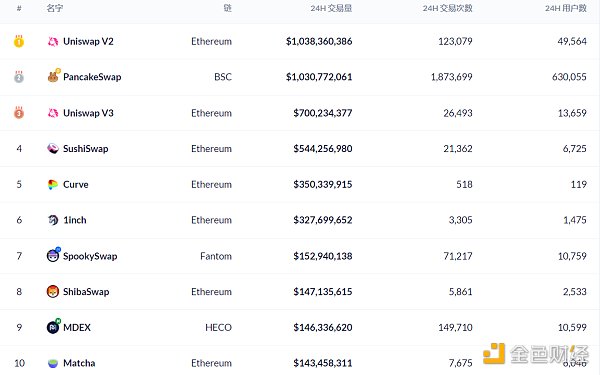
Task: Click the PancakeSwap bunny icon
Action: tap(53, 76)
